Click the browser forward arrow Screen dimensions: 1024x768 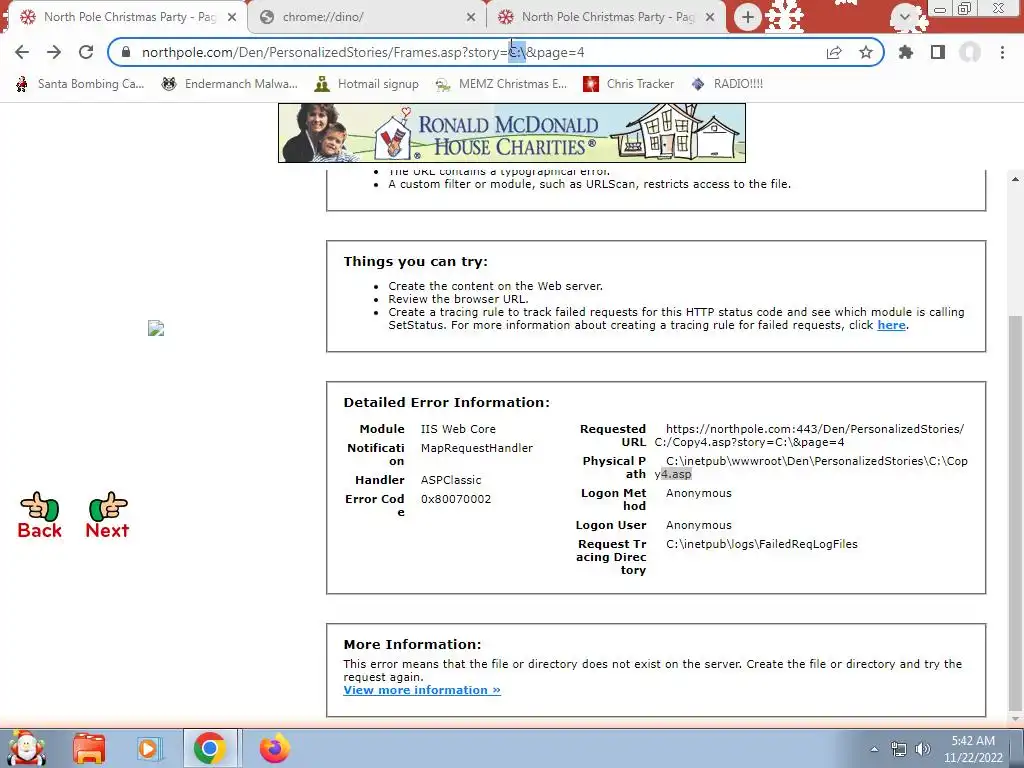pos(54,52)
